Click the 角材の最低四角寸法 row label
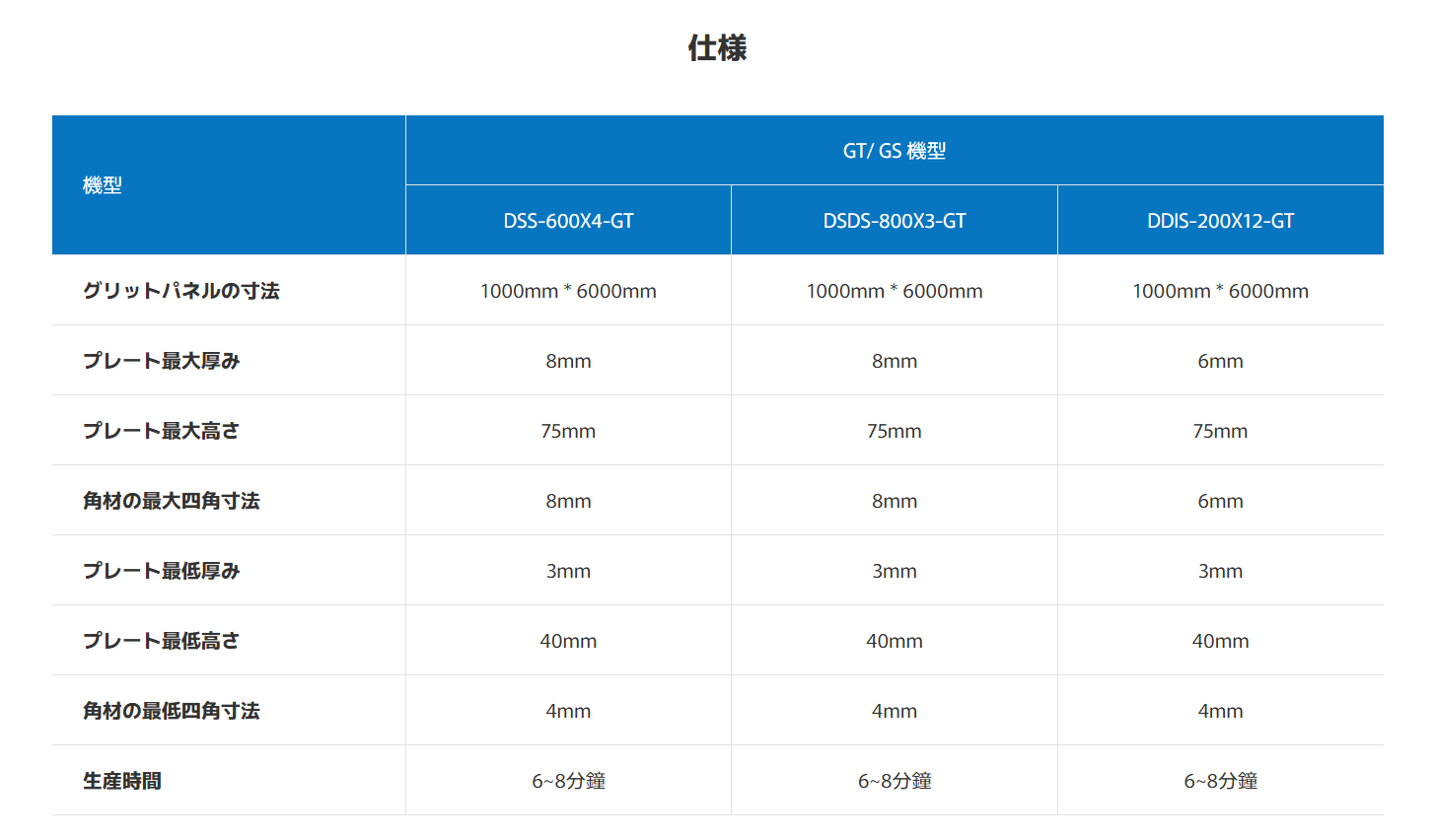Viewport: 1435px width, 840px height. pyautogui.click(x=172, y=711)
